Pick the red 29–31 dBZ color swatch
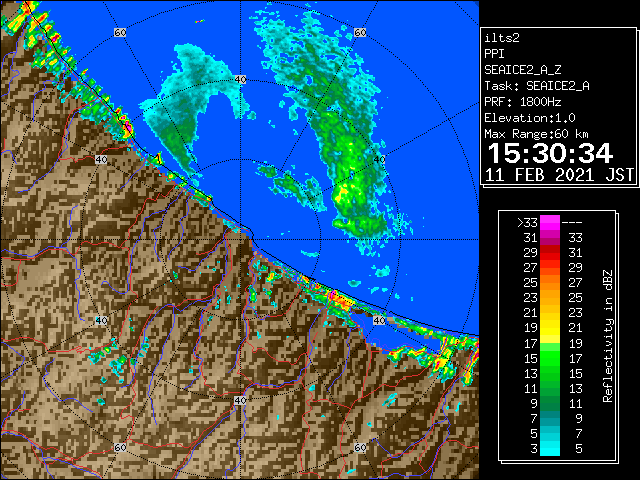Image resolution: width=640 pixels, height=480 pixels. [550, 253]
